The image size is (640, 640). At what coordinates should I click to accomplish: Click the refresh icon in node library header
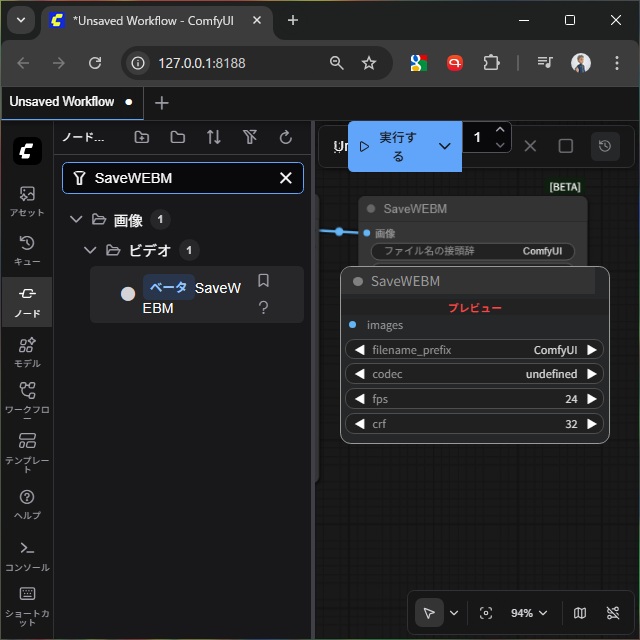pyautogui.click(x=285, y=137)
